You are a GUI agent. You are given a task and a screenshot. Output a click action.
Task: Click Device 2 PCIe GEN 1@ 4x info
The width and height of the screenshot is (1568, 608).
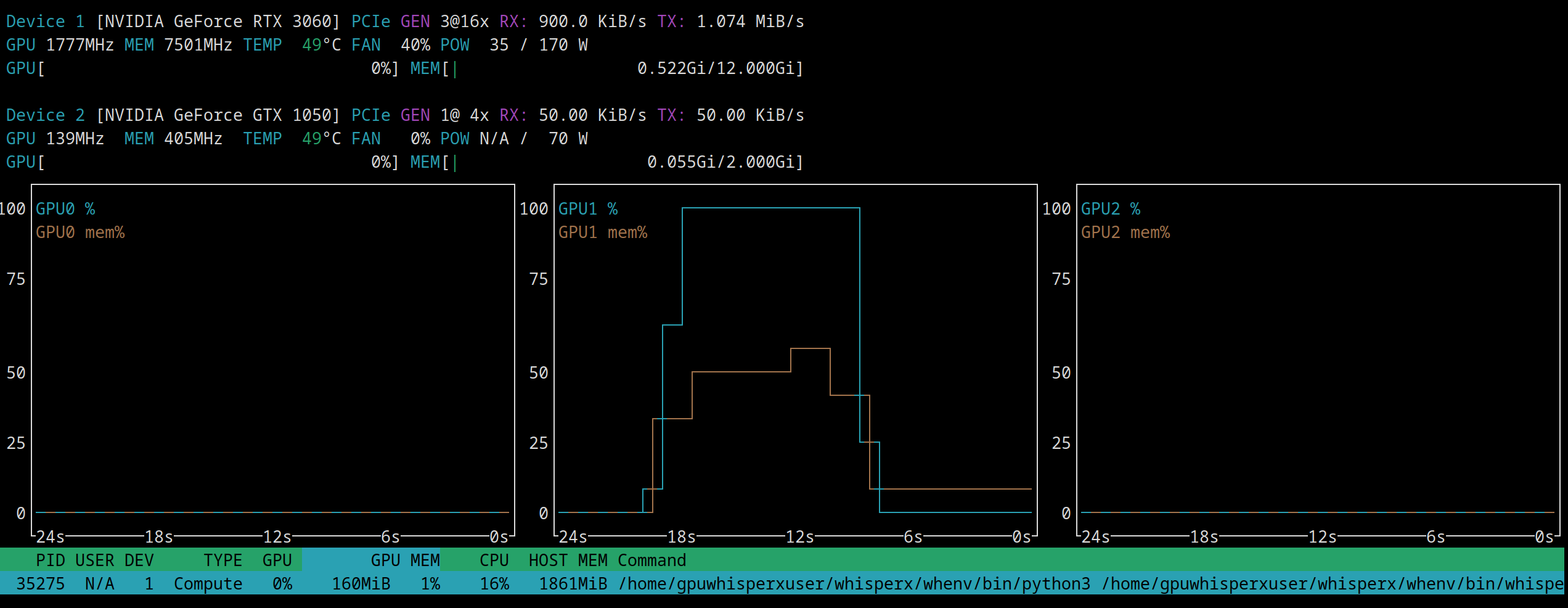pyautogui.click(x=420, y=115)
